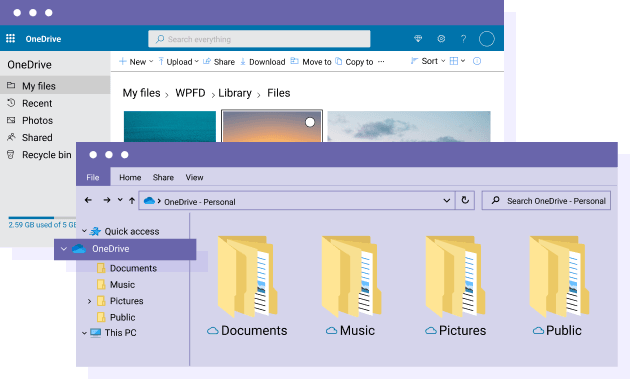Go forward with Explorer forward arrow
Screen dimensions: 630x379
[x=106, y=200]
